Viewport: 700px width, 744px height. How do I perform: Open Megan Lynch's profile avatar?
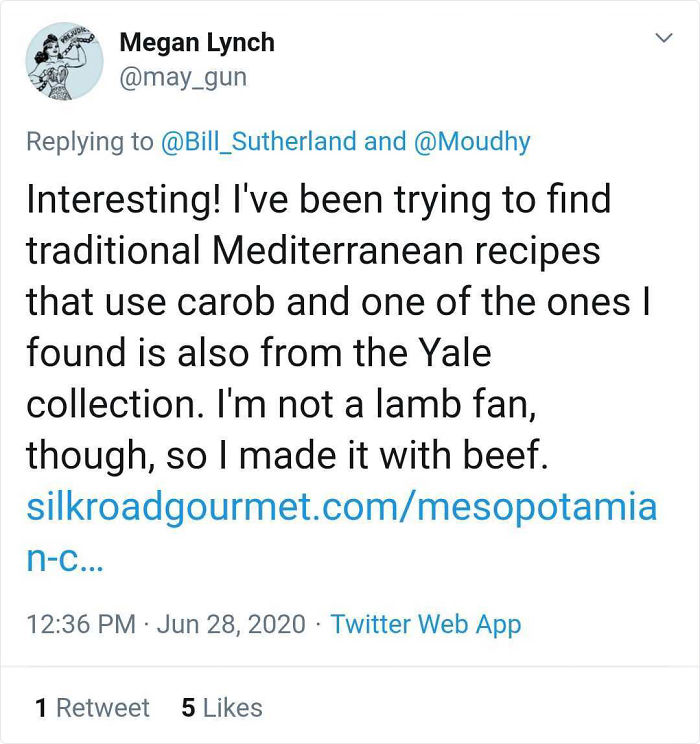pyautogui.click(x=63, y=60)
